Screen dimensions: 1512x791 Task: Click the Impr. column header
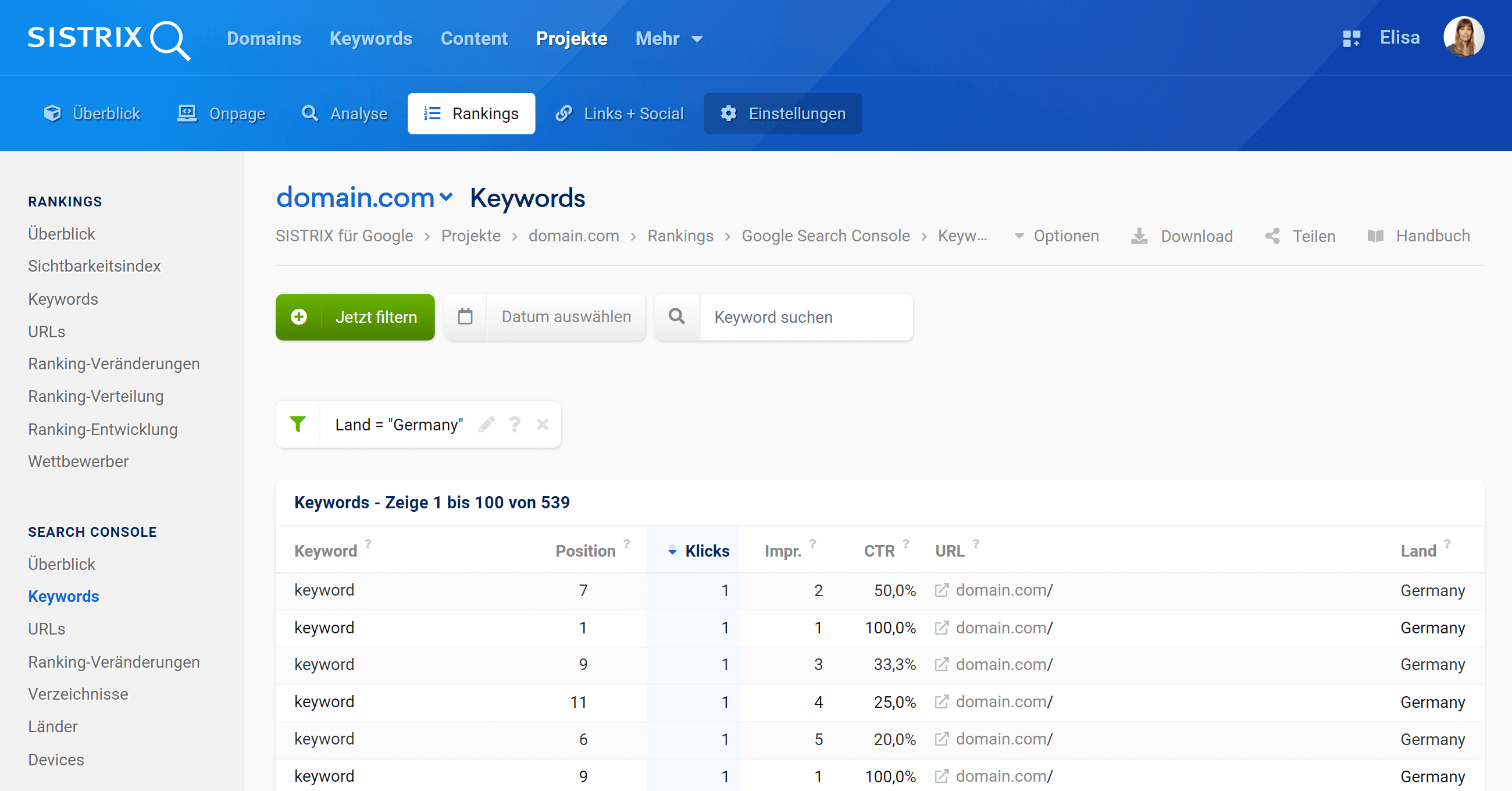[783, 551]
